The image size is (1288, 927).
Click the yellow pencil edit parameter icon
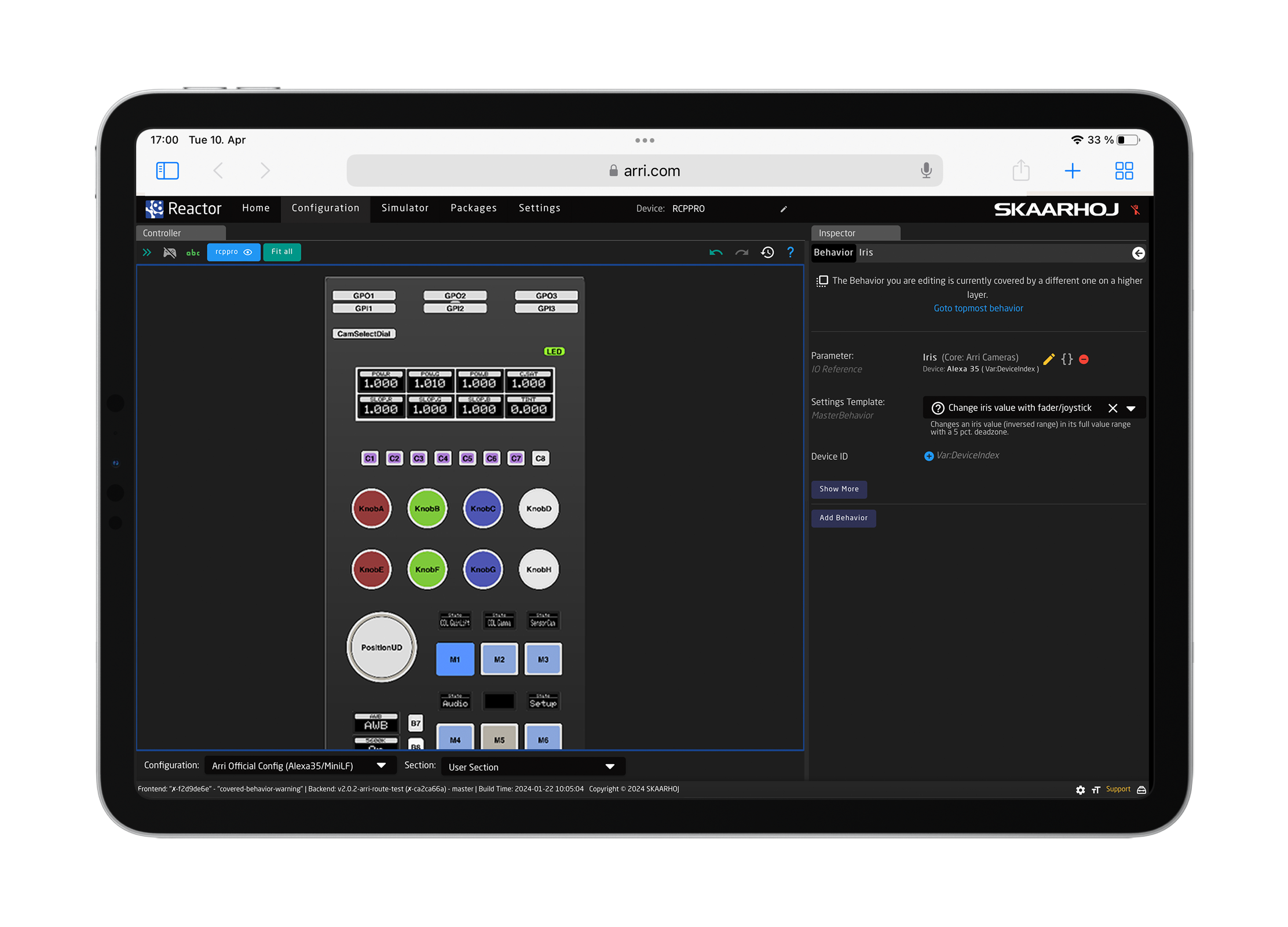click(x=1048, y=359)
